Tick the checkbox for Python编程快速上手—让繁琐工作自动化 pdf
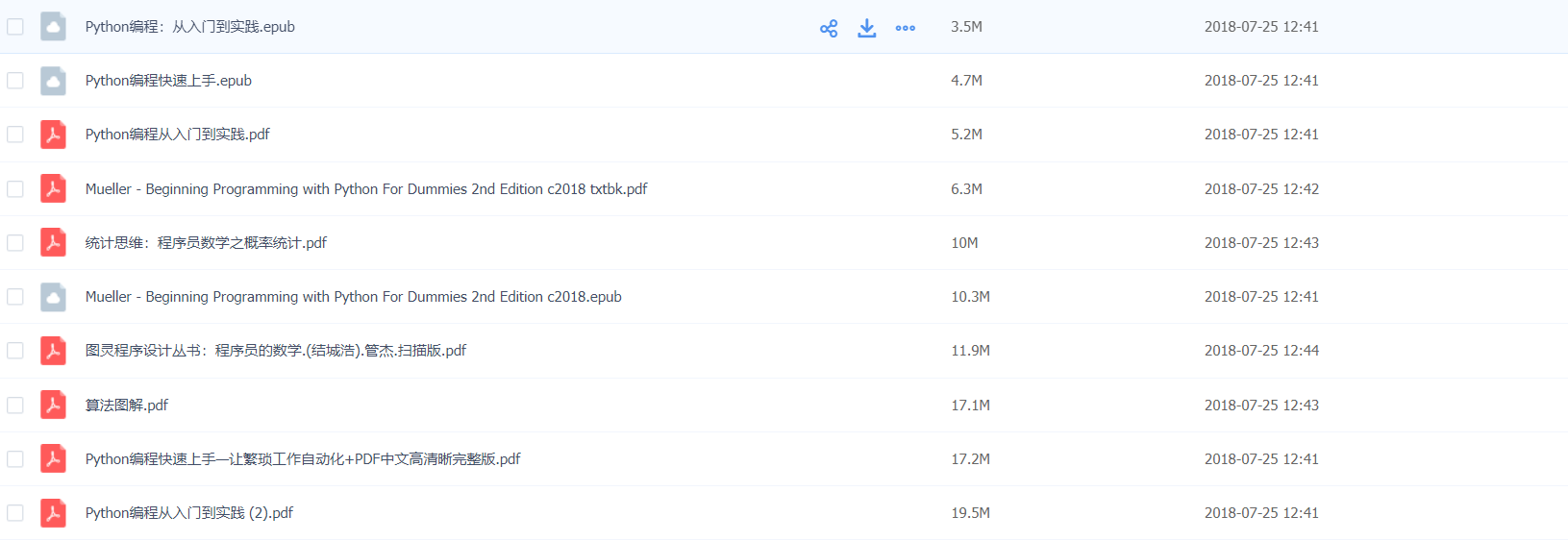The height and width of the screenshot is (541, 1568). [15, 458]
